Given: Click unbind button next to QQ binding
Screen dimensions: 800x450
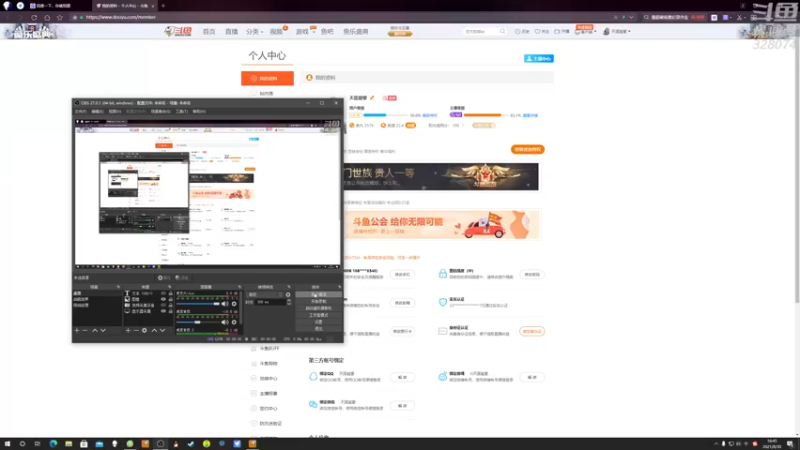Looking at the screenshot, I should click(x=402, y=378).
